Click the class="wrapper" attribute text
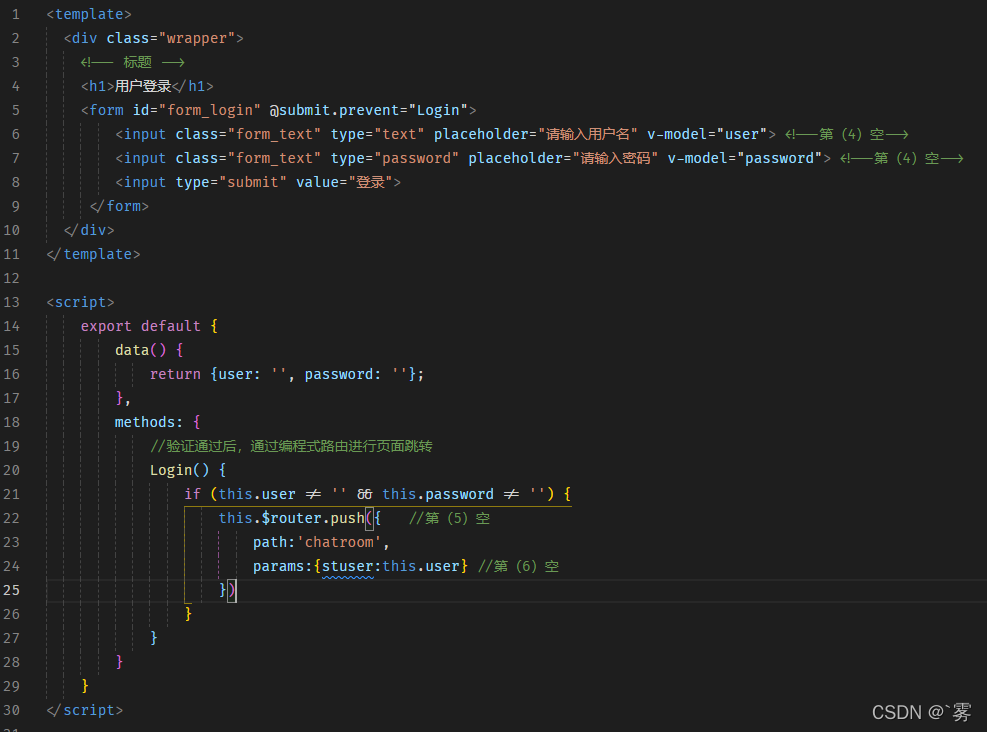Image resolution: width=987 pixels, height=732 pixels. pos(171,38)
